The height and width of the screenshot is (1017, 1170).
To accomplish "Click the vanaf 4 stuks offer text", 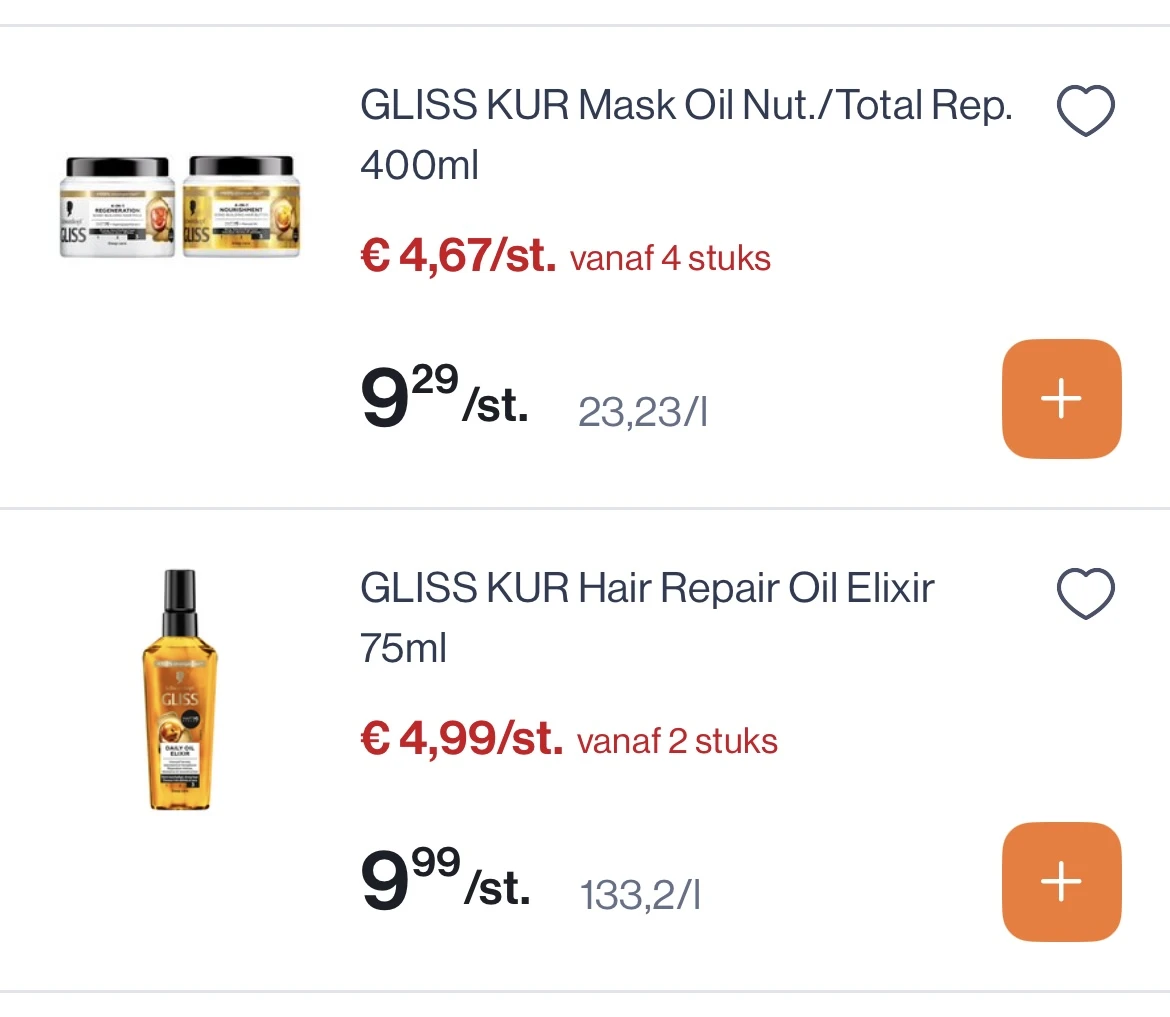I will (x=670, y=258).
